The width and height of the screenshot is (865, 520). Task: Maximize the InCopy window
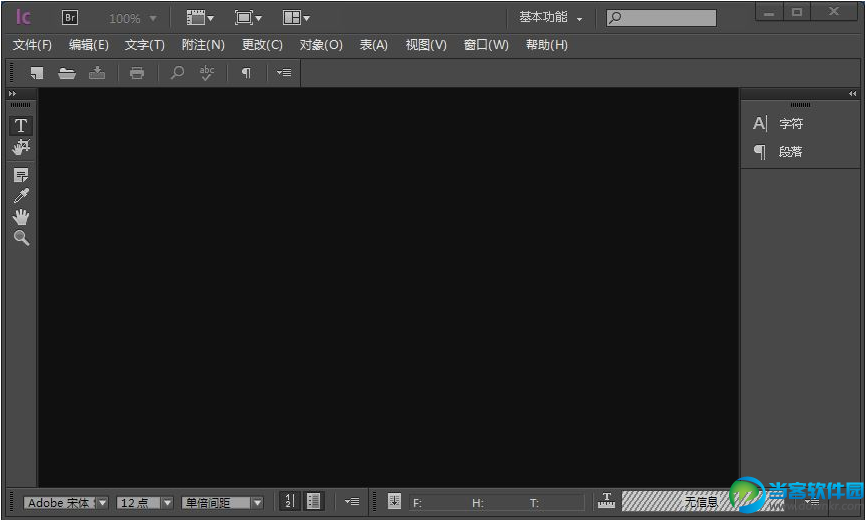tap(797, 13)
